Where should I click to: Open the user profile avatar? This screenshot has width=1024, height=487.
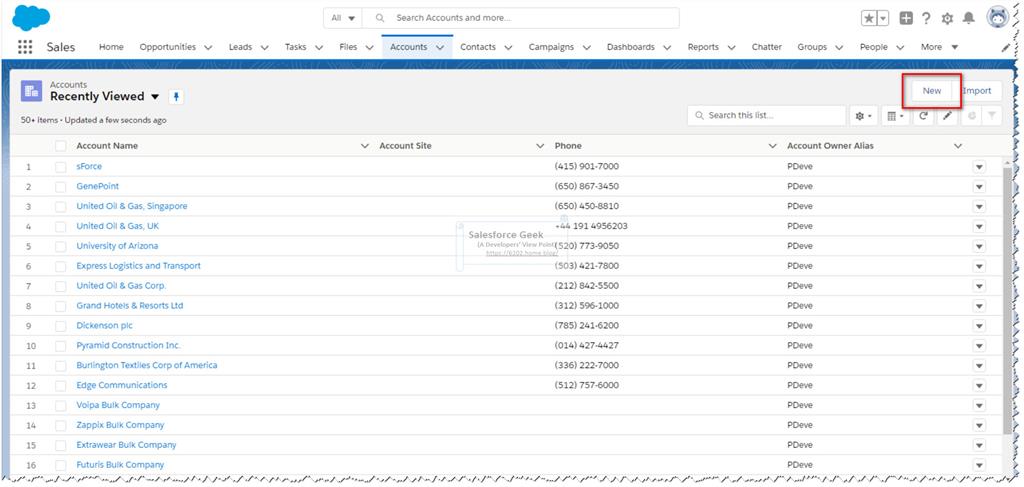tap(998, 18)
